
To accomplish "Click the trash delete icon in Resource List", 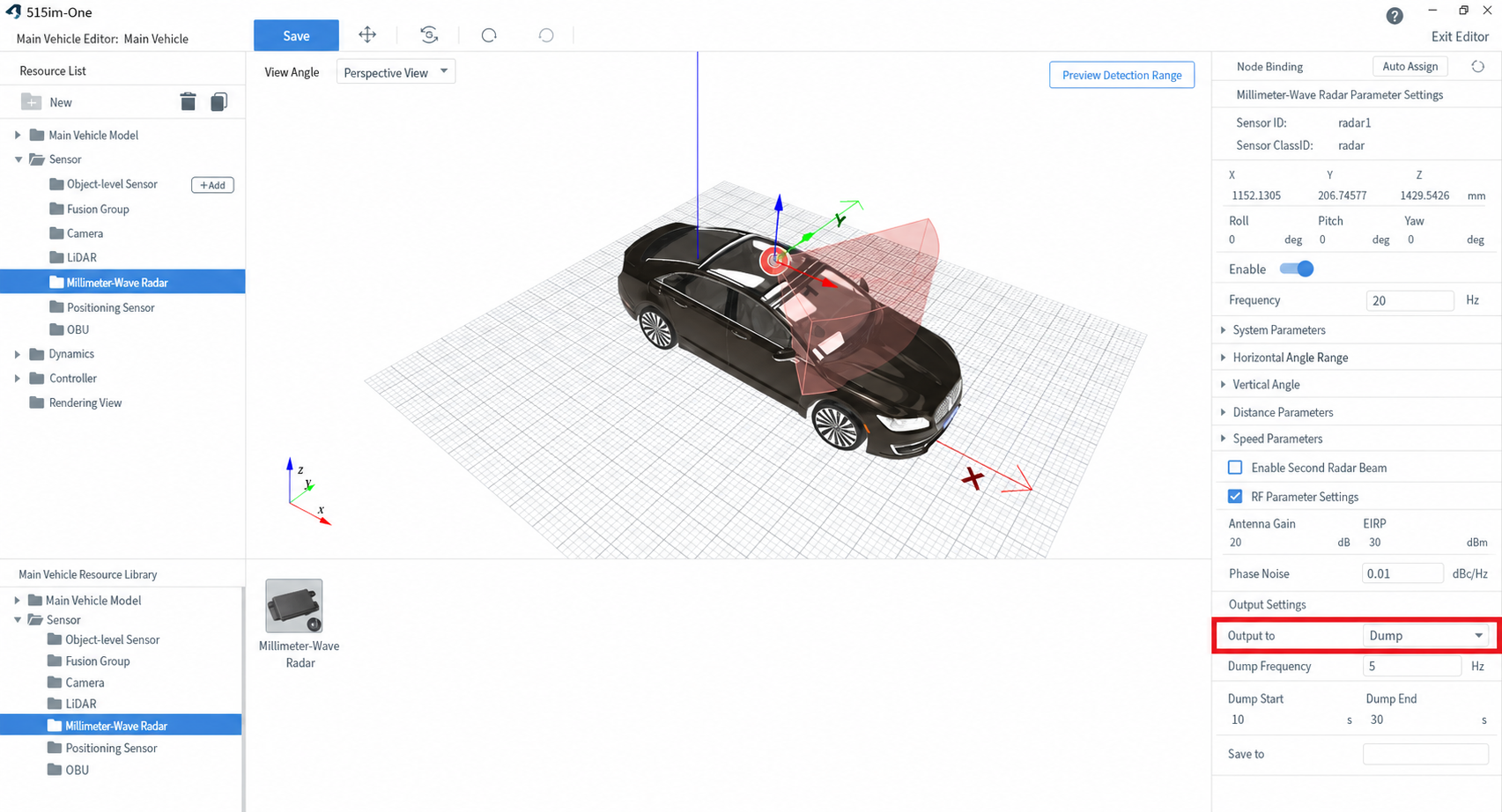I will [x=188, y=101].
